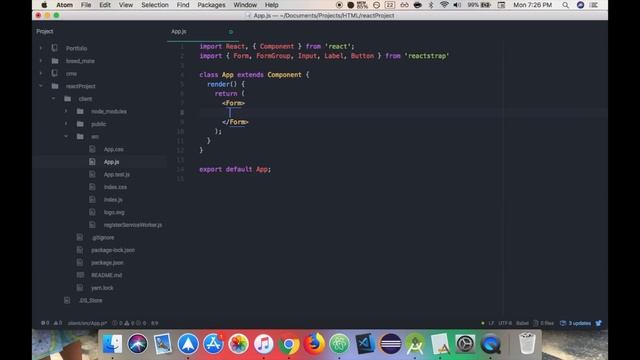
Task: Open the Edit menu
Action: pos(105,5)
